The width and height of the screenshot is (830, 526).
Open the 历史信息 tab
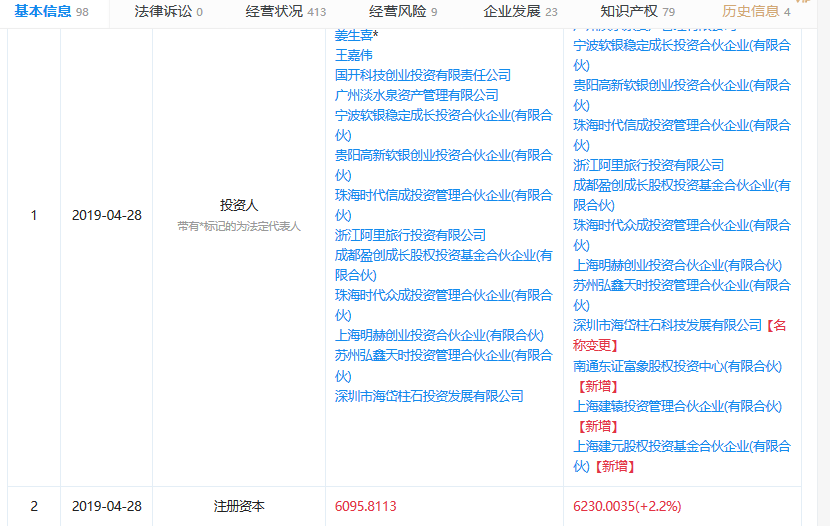(x=756, y=11)
